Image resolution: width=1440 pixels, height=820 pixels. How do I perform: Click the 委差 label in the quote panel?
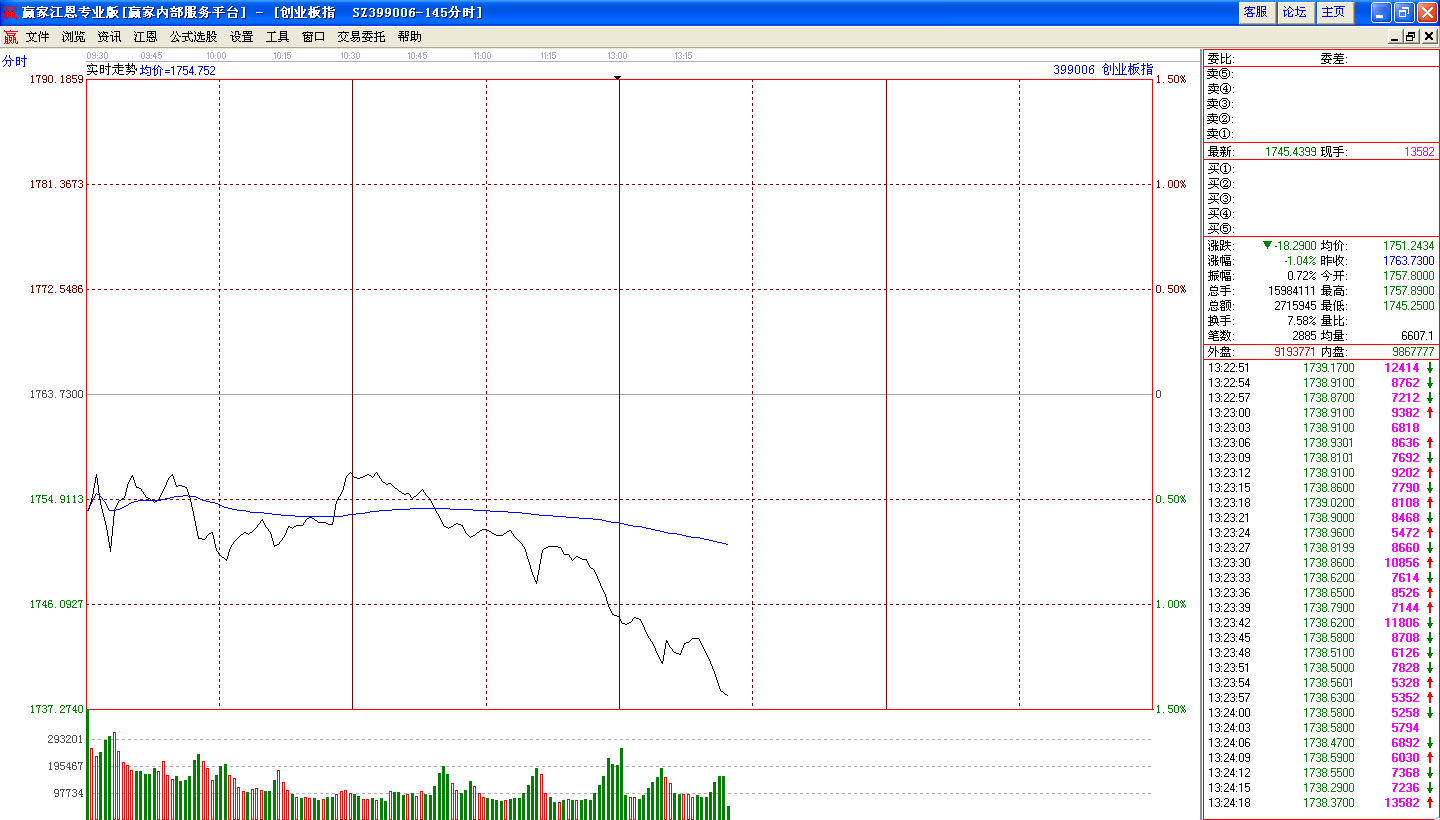[1334, 59]
